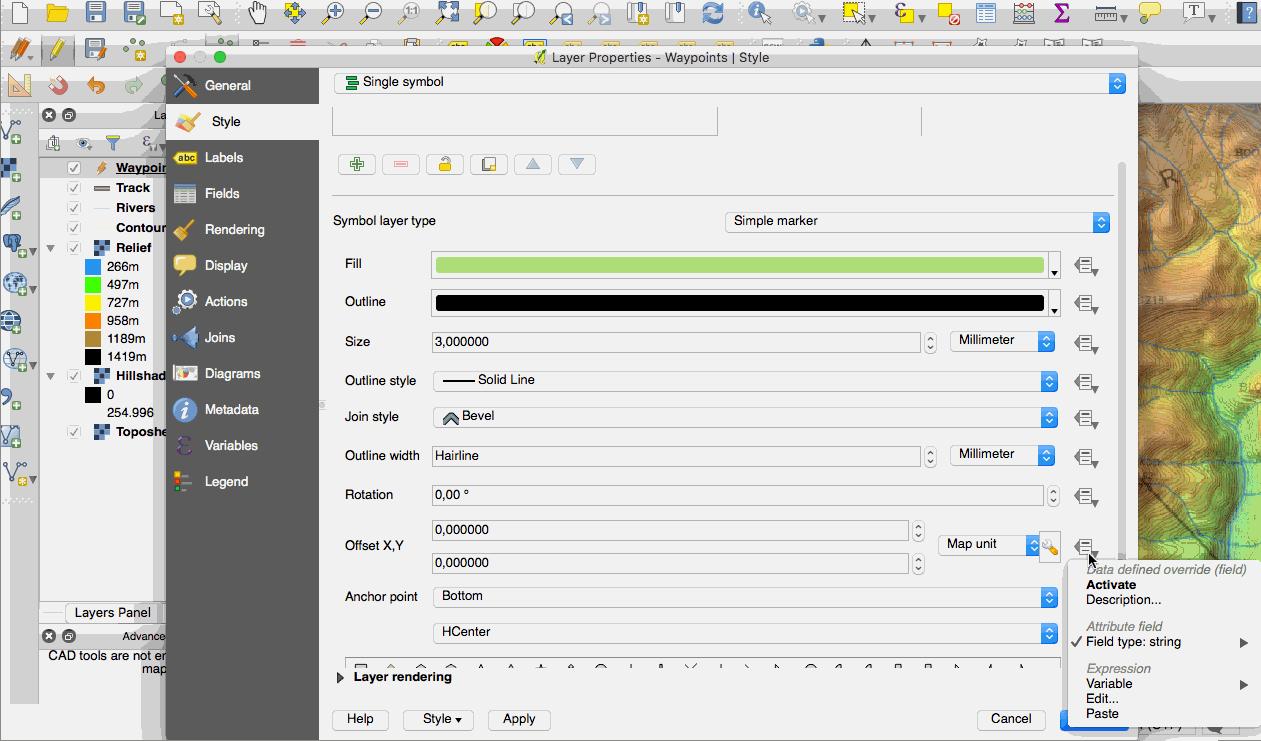Open the Symbol layer type dropdown
This screenshot has height=741, width=1261.
tap(917, 222)
